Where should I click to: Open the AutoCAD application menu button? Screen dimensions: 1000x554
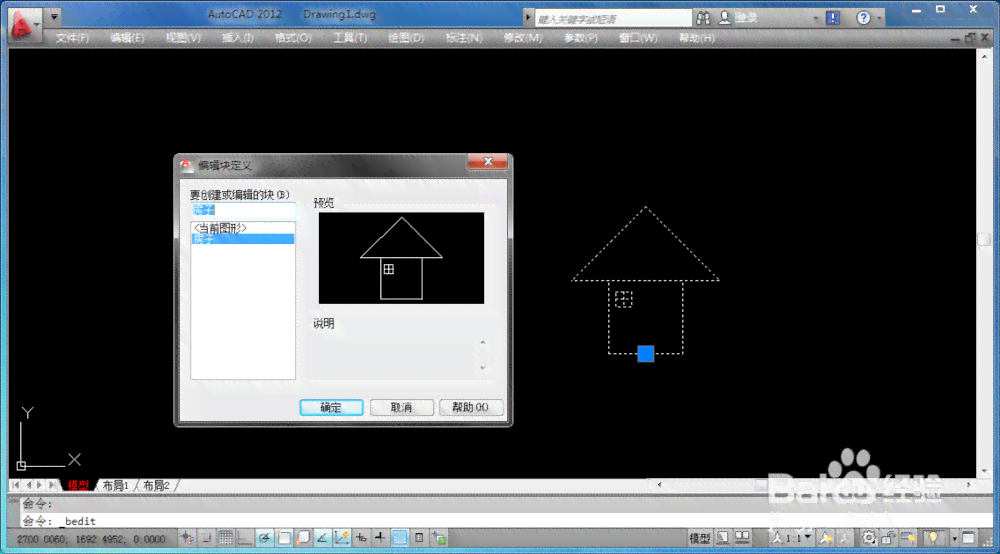coord(24,24)
